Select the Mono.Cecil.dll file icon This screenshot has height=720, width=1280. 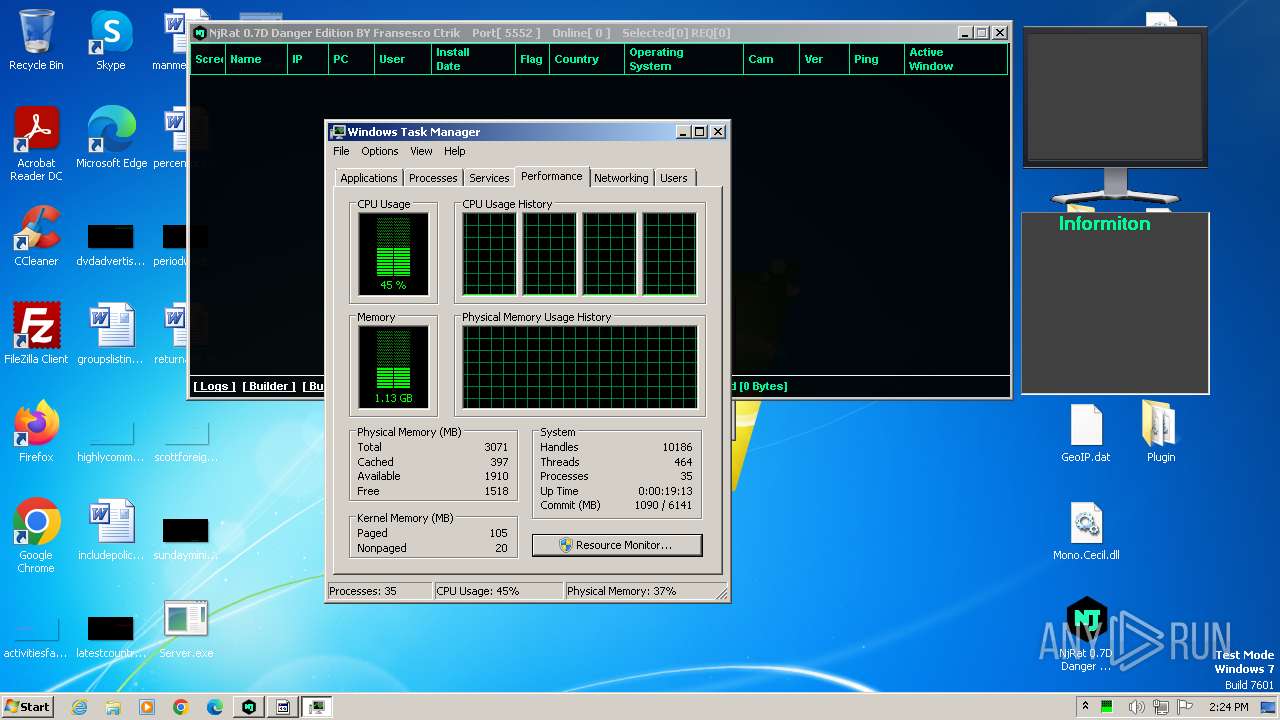tap(1086, 532)
